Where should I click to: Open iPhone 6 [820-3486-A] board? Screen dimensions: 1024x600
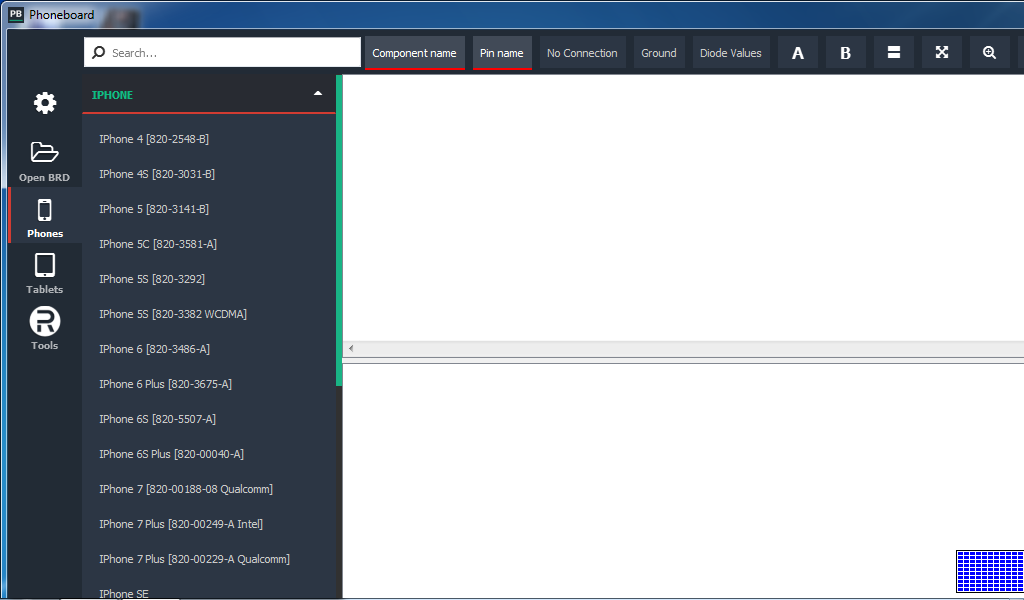155,349
